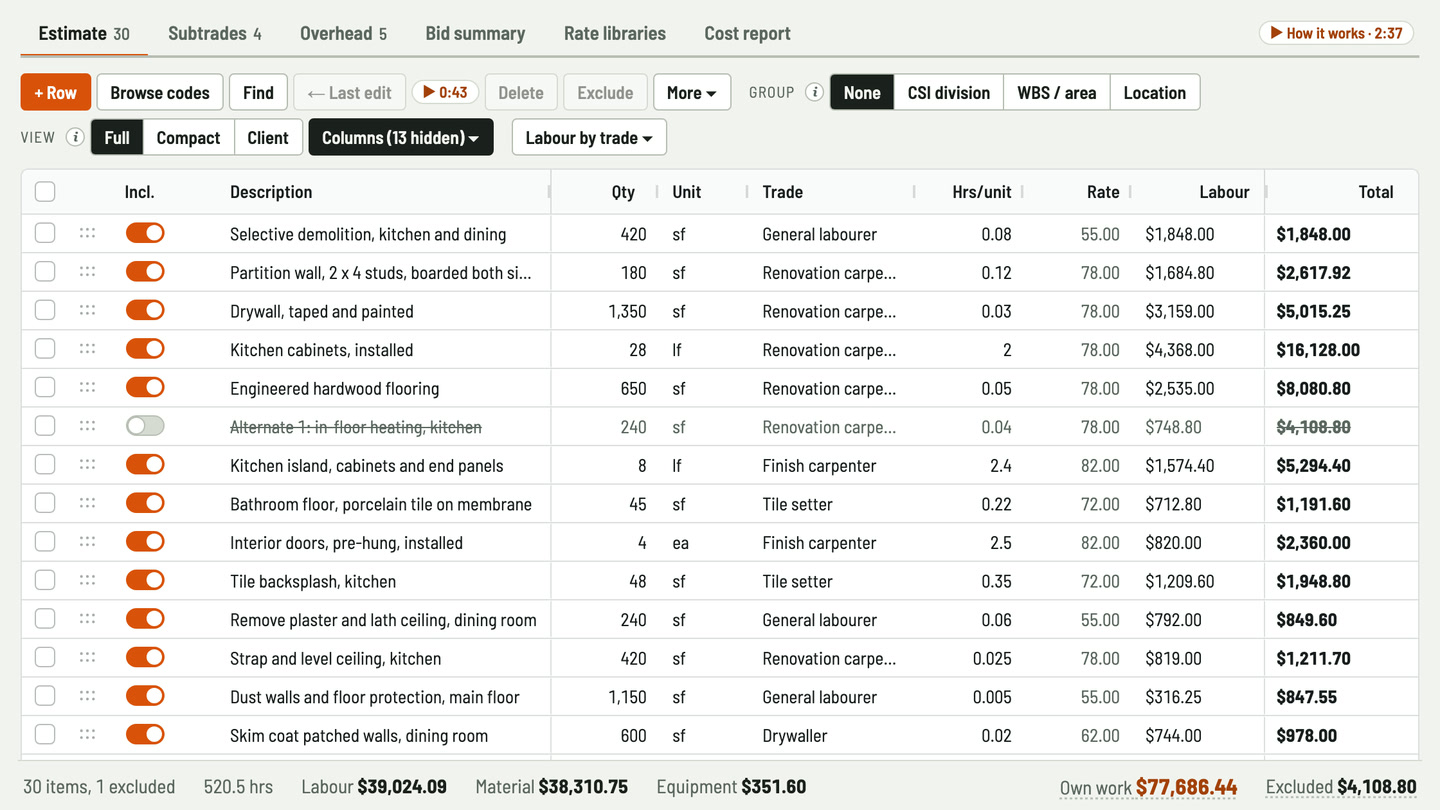
Task: Switch to the Subtrades tab
Action: point(215,33)
